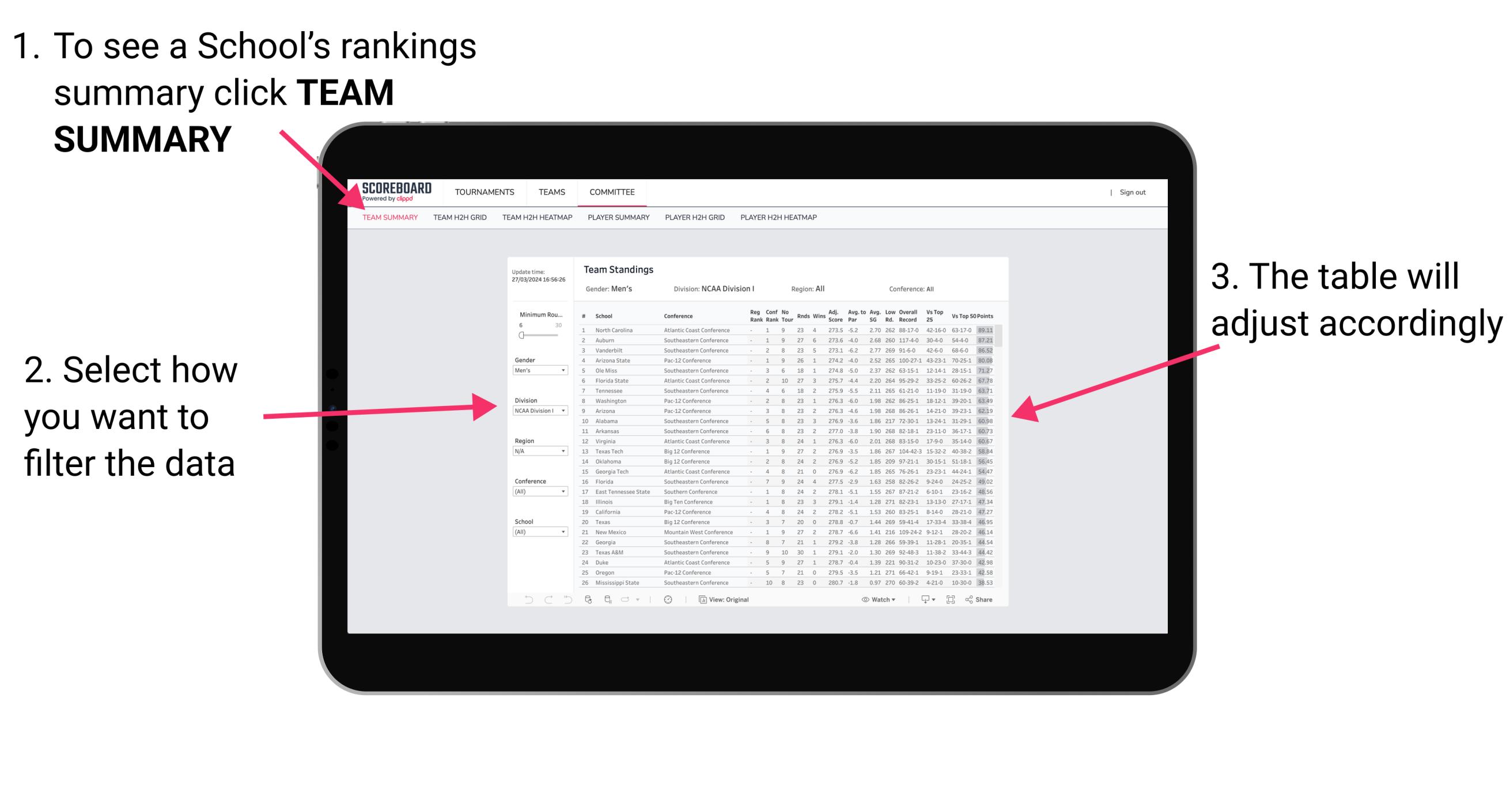The image size is (1510, 812).
Task: Click the download/export icon
Action: tap(921, 600)
